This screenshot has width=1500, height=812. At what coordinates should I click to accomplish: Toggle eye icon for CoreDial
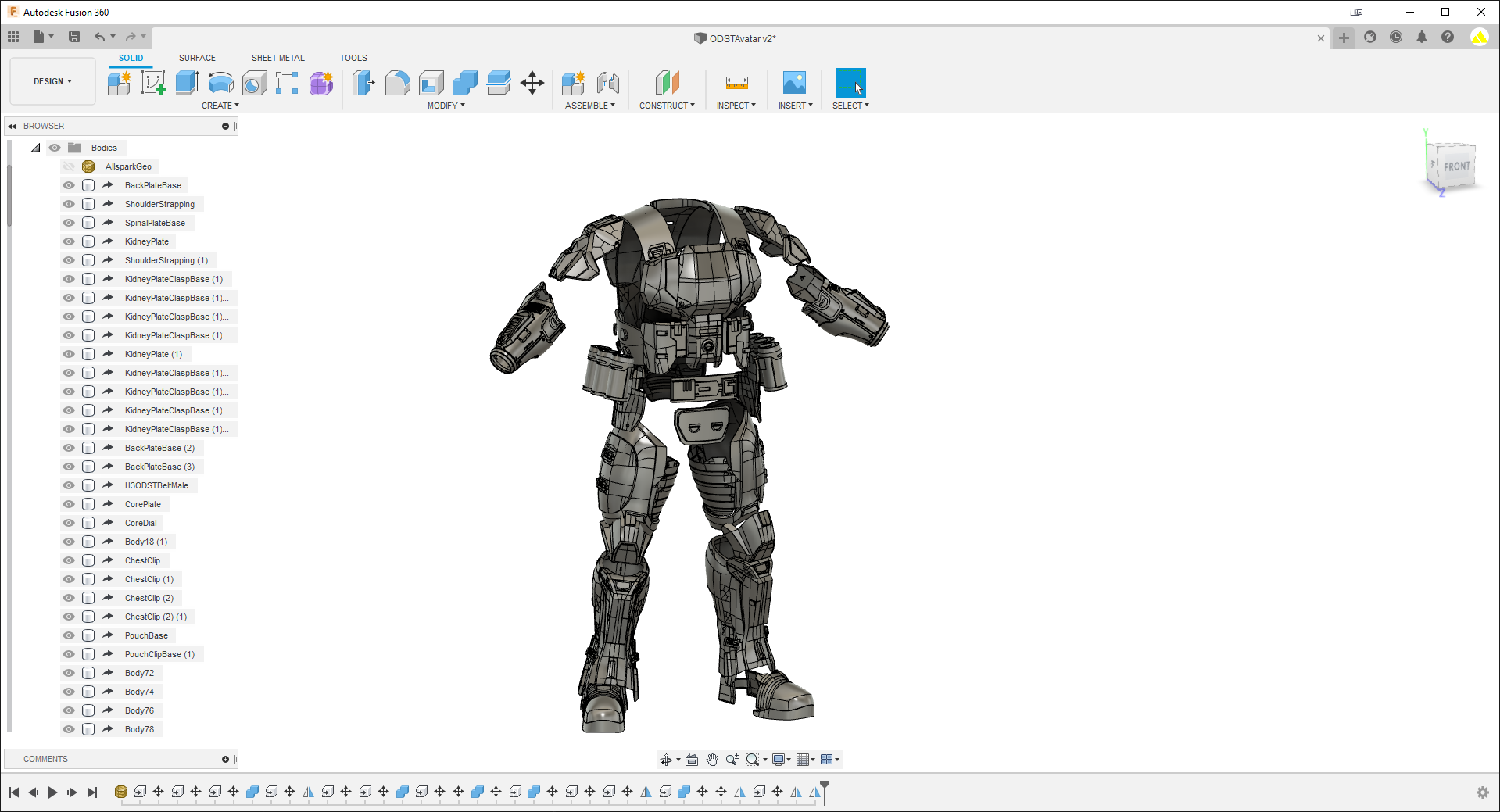pyautogui.click(x=69, y=523)
